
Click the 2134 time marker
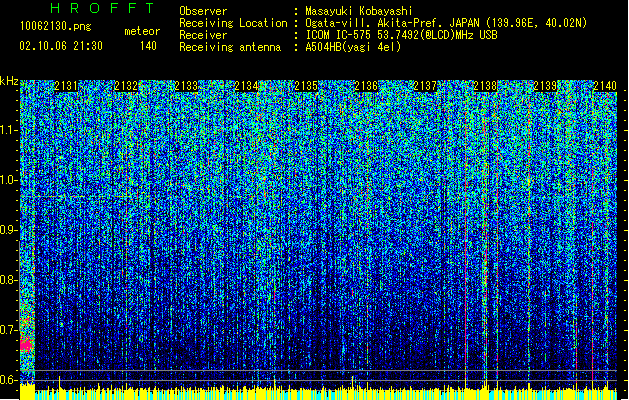point(246,86)
